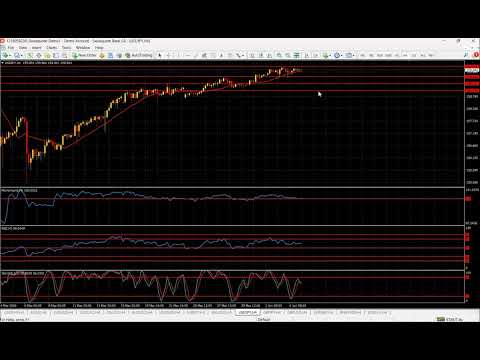Click the chart title dropdown triangle
Viewport: 480px width, 360px height.
(2, 63)
